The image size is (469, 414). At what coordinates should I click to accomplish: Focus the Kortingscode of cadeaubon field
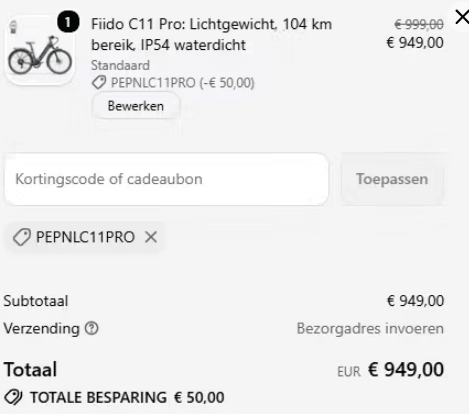click(x=166, y=179)
